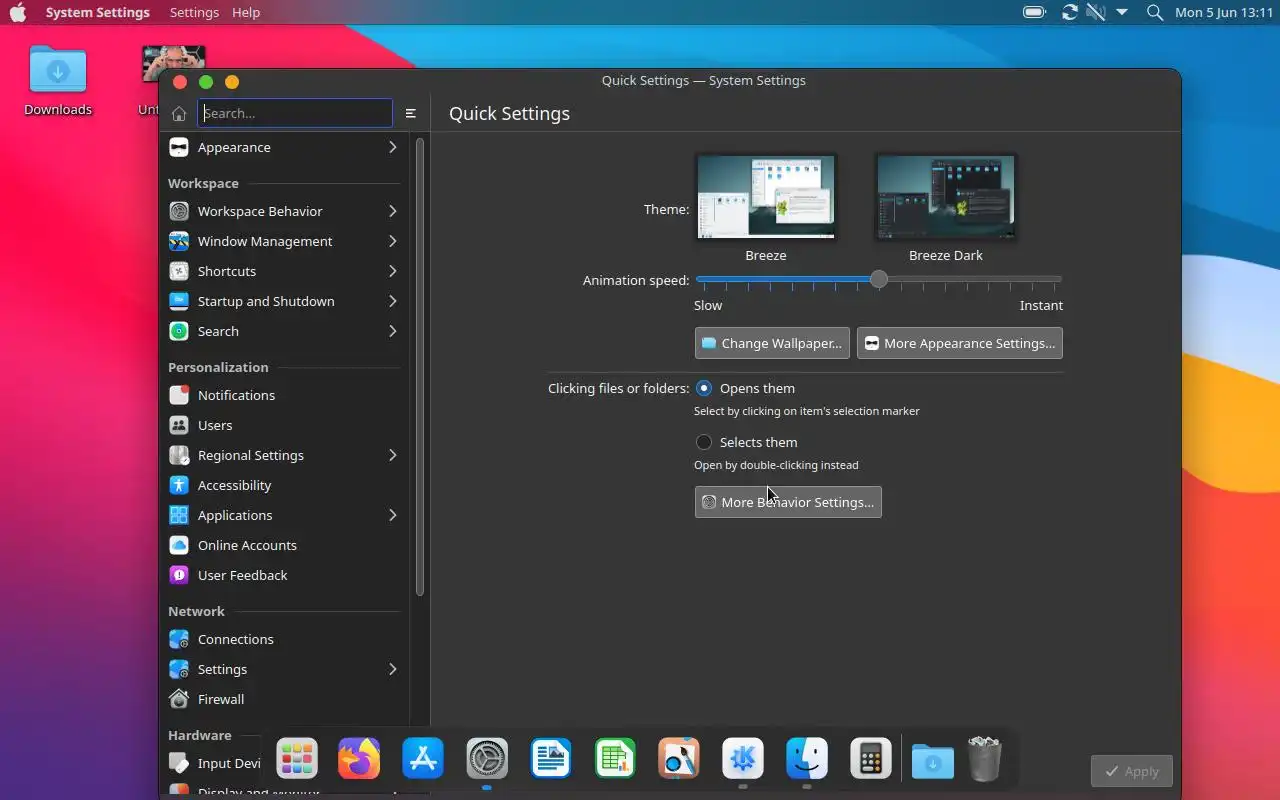Click the green Search category icon
The height and width of the screenshot is (800, 1280).
point(179,331)
